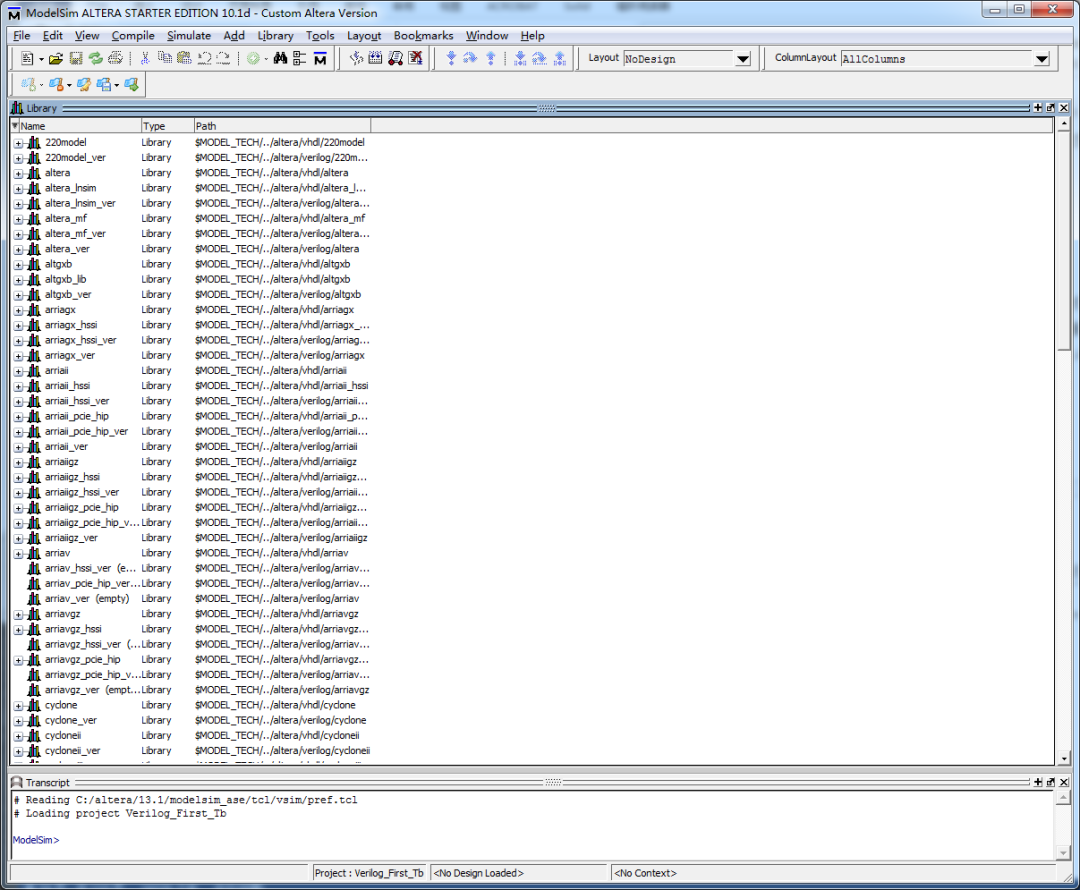Click the New file toolbar icon
This screenshot has height=890, width=1080.
coord(27,59)
